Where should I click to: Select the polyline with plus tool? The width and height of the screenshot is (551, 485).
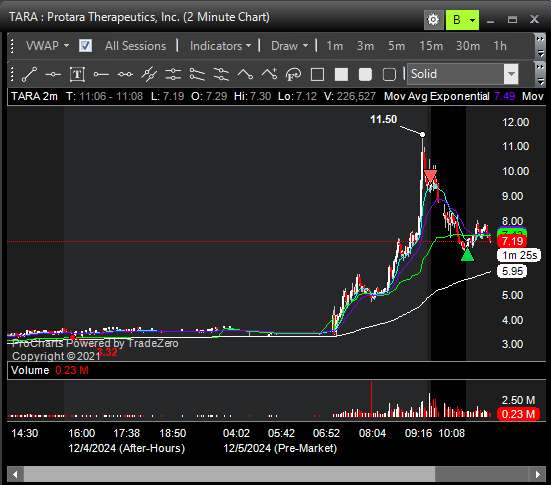tap(269, 74)
